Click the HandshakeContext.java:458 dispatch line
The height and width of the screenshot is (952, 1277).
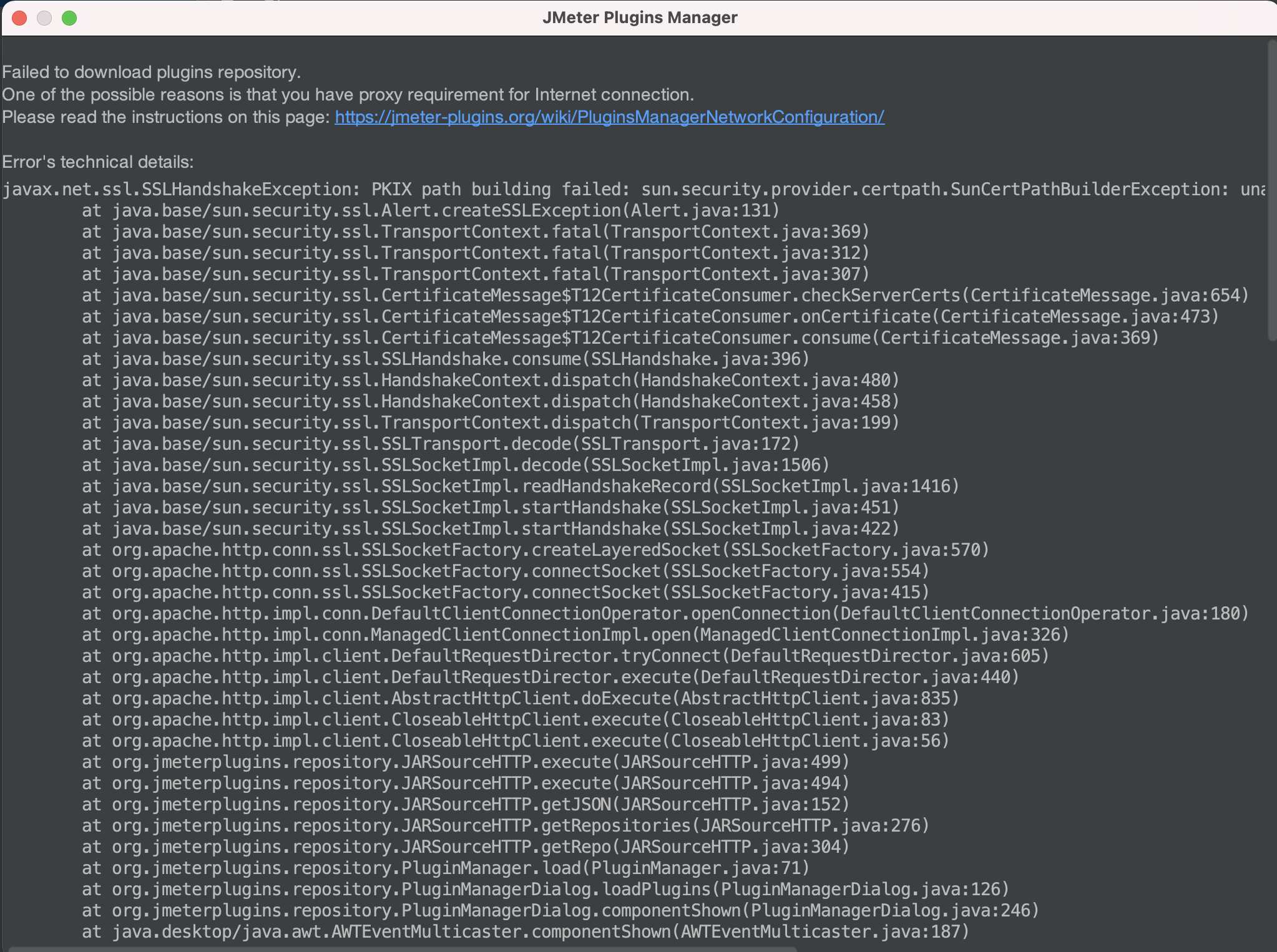coord(491,401)
